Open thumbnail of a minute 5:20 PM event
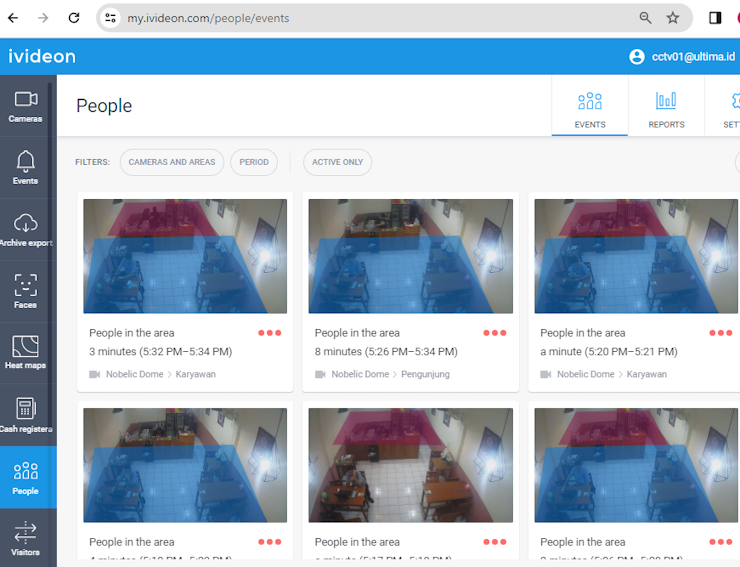The image size is (740, 567). pyautogui.click(x=636, y=256)
